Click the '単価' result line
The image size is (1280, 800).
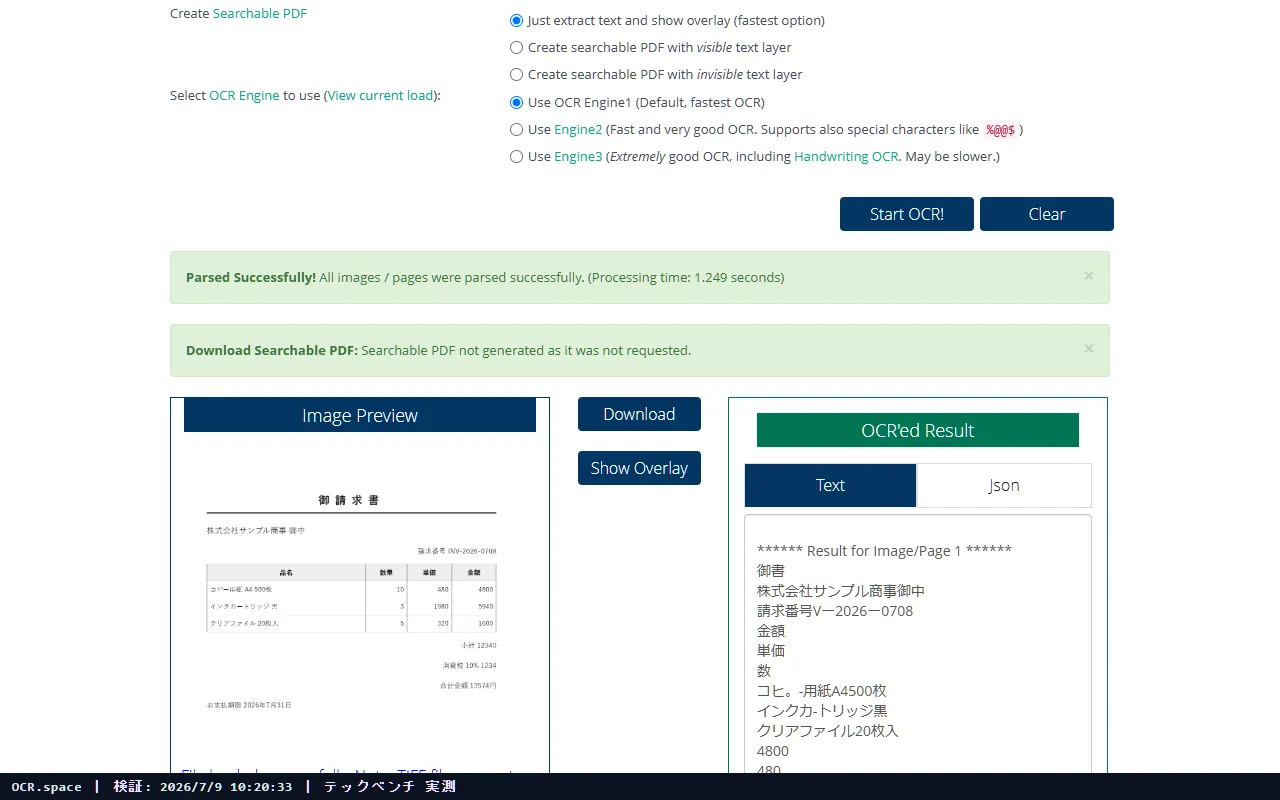click(x=771, y=651)
